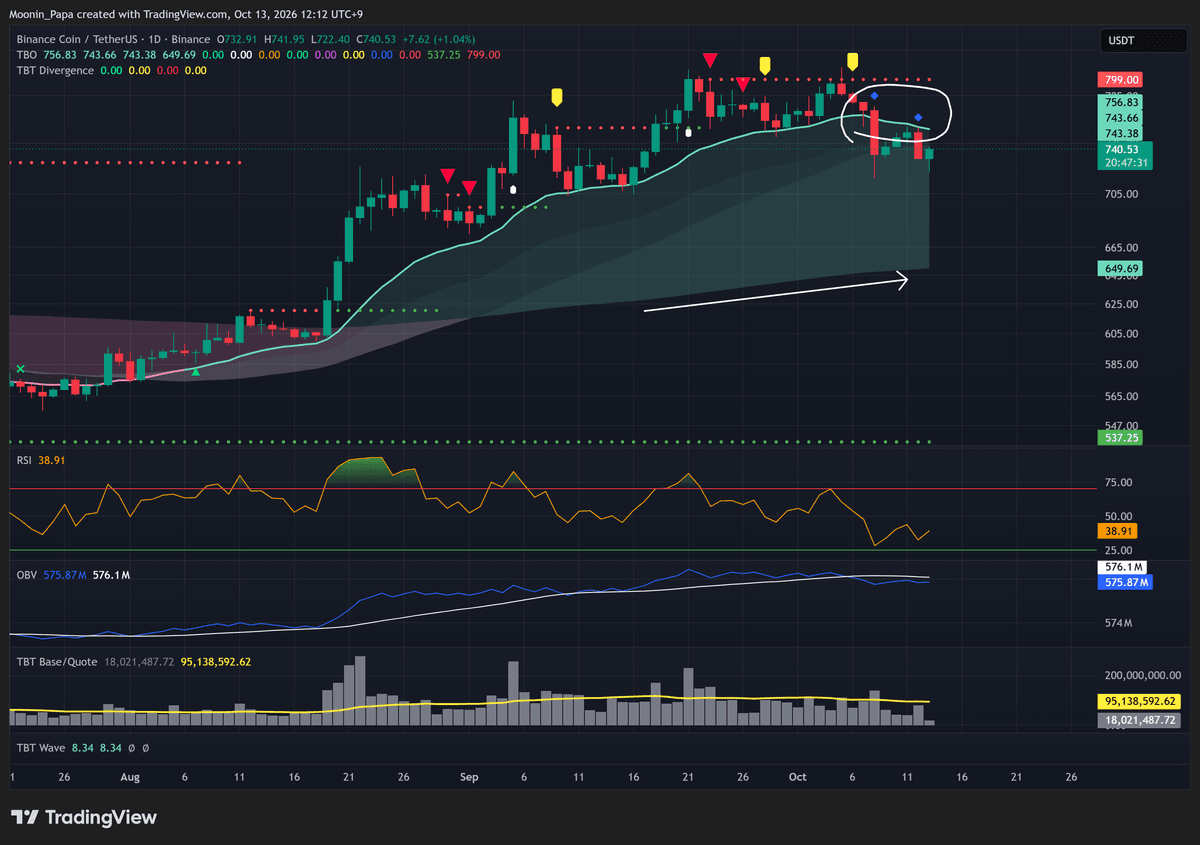Image resolution: width=1200 pixels, height=845 pixels.
Task: Click the 200,000,000.00 volume scale value
Action: (x=1144, y=677)
